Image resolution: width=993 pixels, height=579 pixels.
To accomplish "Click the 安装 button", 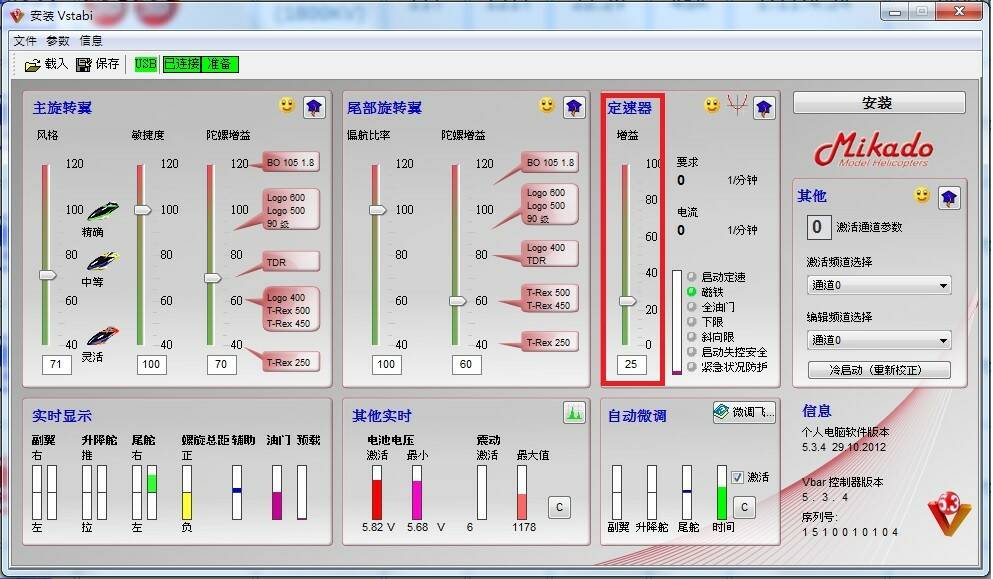I will tap(879, 103).
